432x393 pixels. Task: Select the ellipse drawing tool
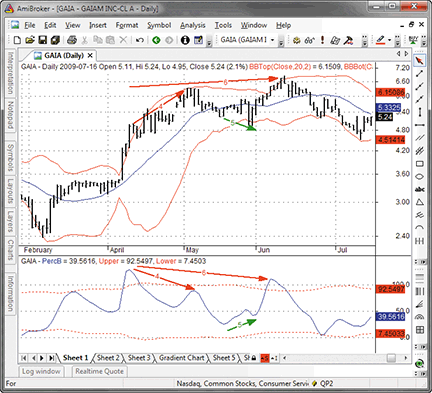click(x=420, y=177)
